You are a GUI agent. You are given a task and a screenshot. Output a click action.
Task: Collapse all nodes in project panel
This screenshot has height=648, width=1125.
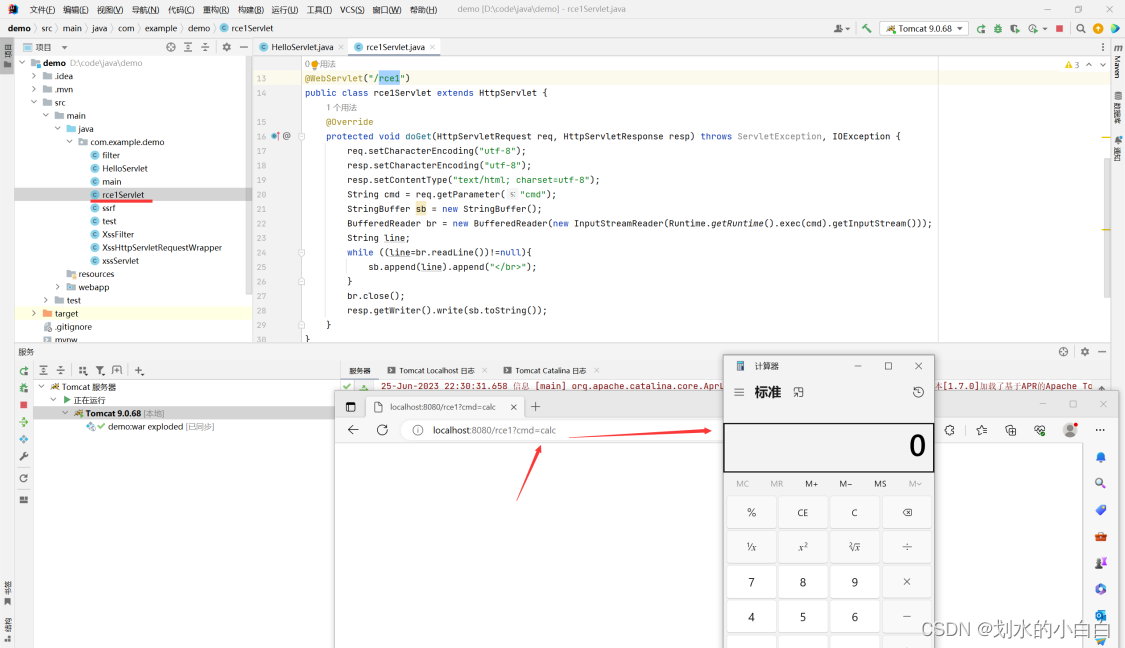tap(205, 47)
